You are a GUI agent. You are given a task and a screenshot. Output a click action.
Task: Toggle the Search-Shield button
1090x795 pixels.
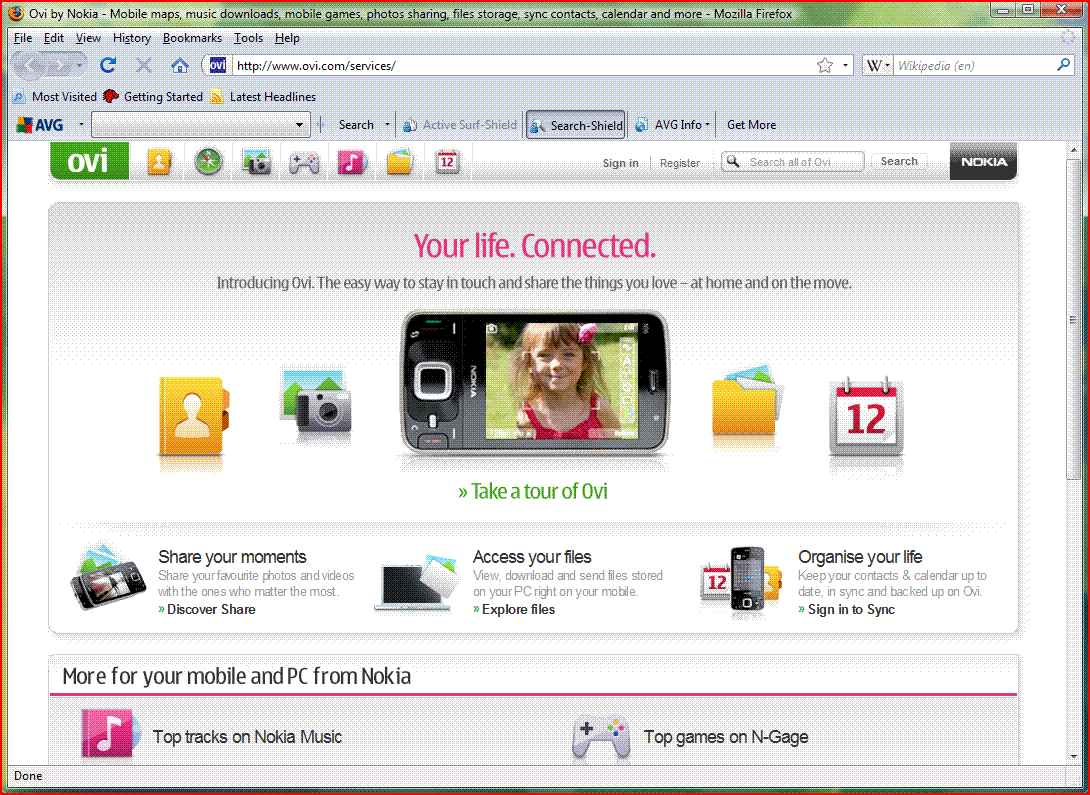pos(576,125)
